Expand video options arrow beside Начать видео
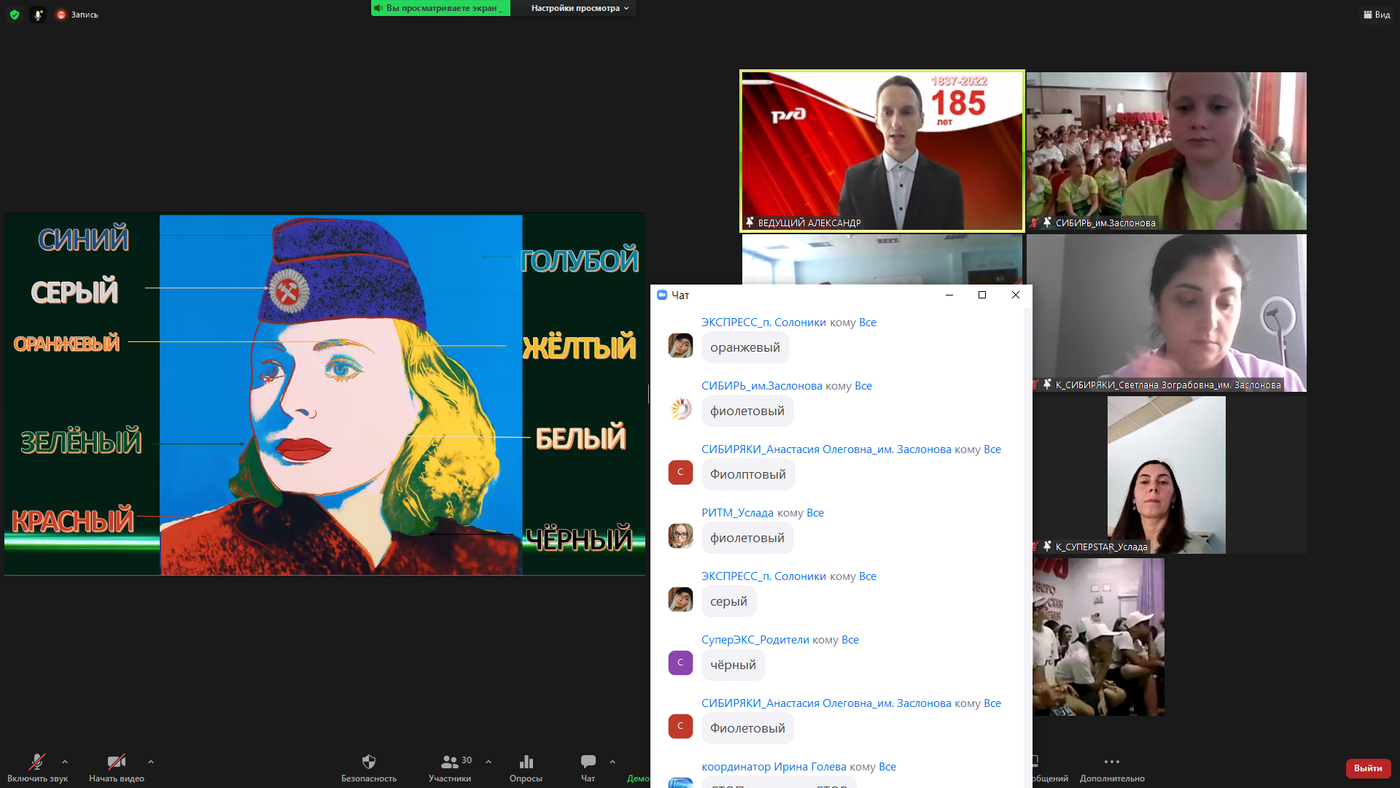 (151, 761)
